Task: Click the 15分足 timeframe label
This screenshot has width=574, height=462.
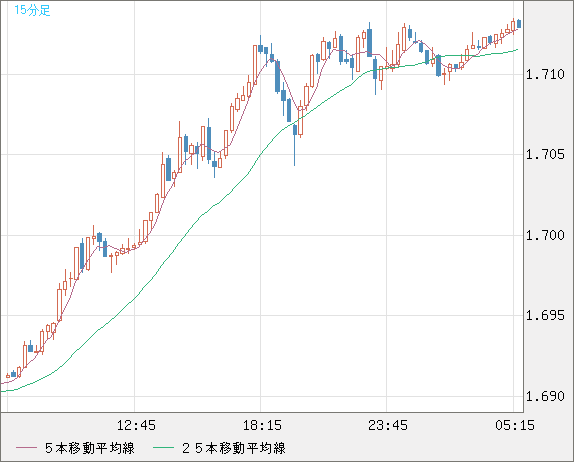Action: [x=32, y=10]
